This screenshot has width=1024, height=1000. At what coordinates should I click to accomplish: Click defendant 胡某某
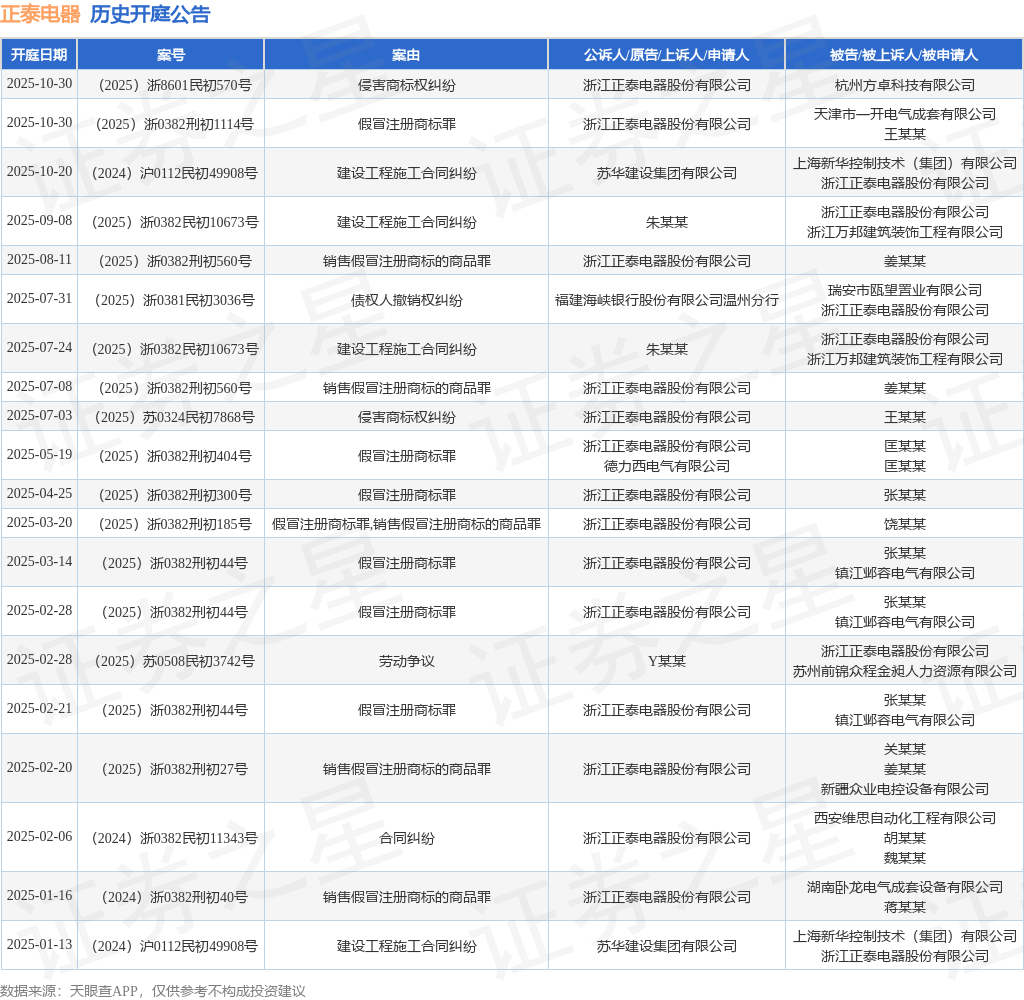click(904, 839)
